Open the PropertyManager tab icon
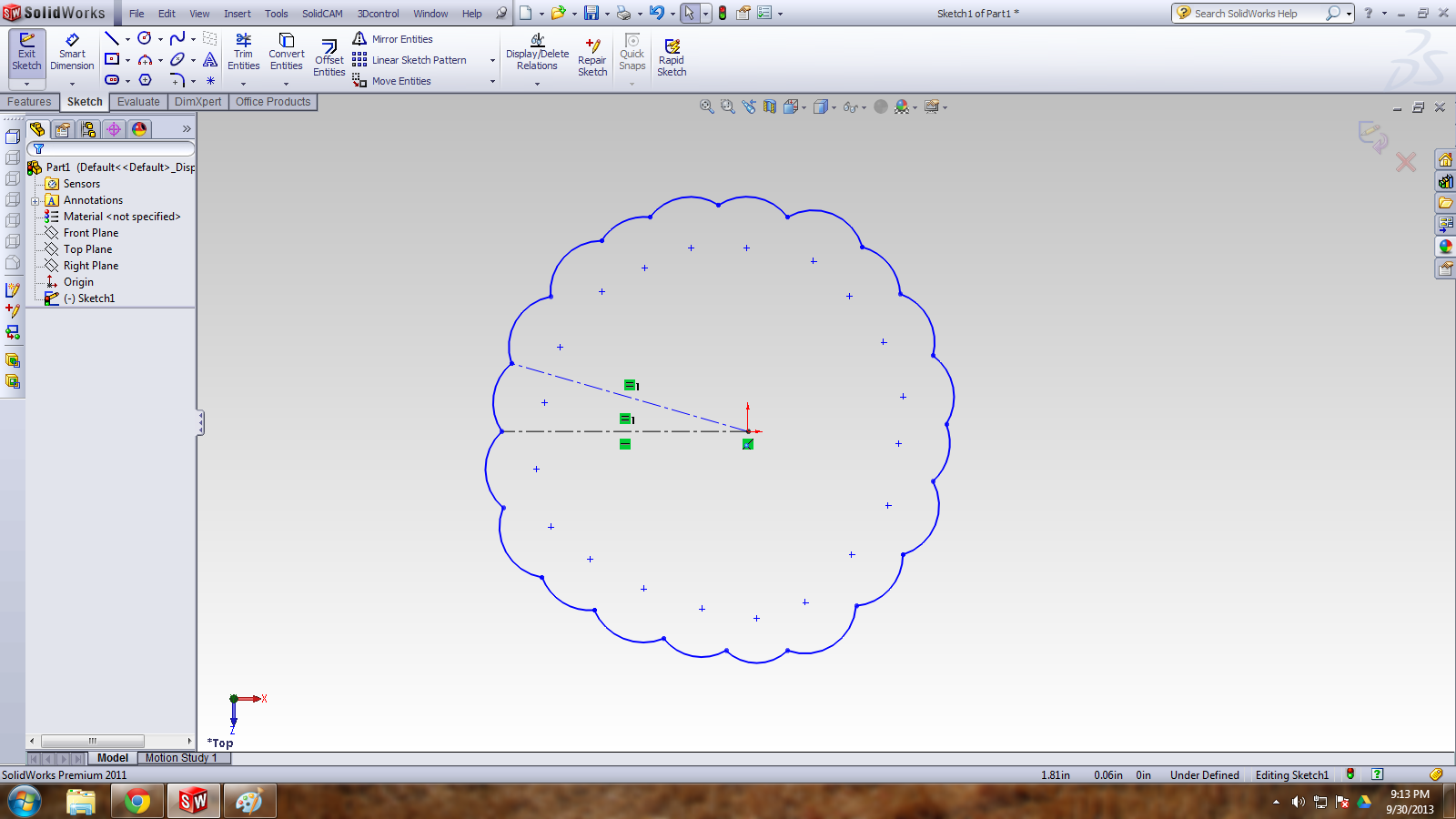1456x819 pixels. (x=63, y=129)
